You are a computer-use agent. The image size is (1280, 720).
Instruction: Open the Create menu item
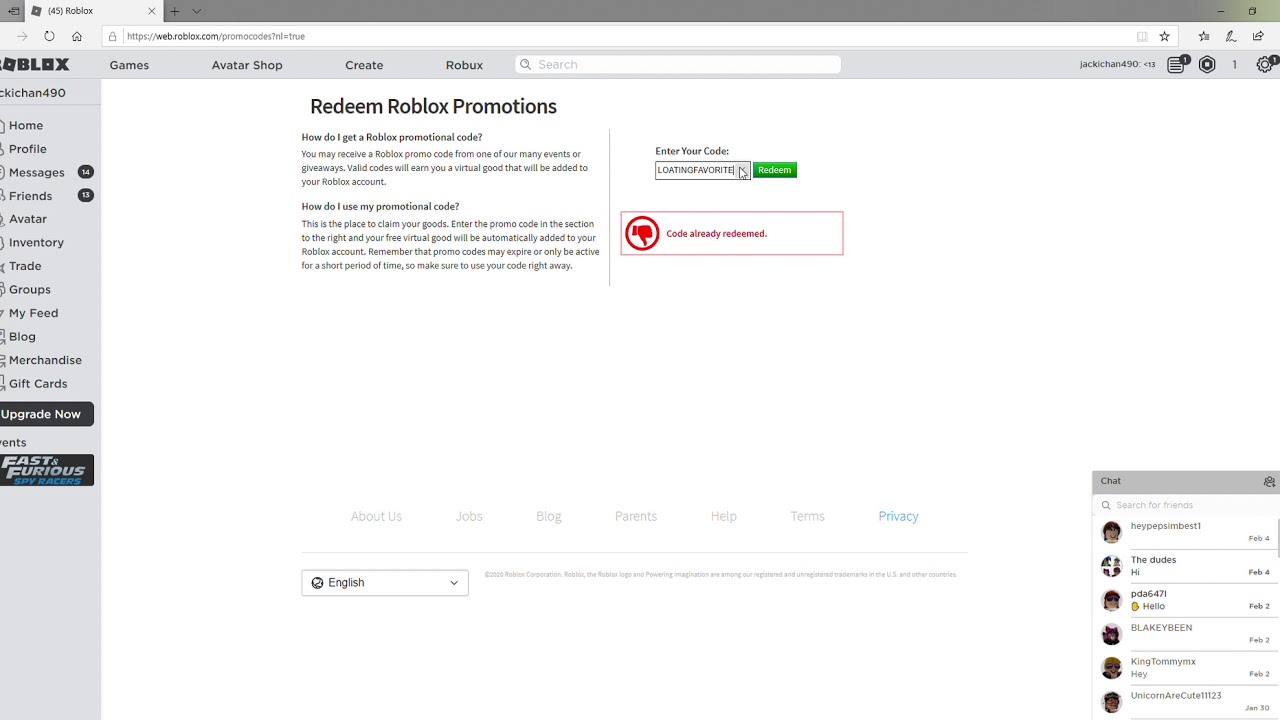click(x=364, y=65)
